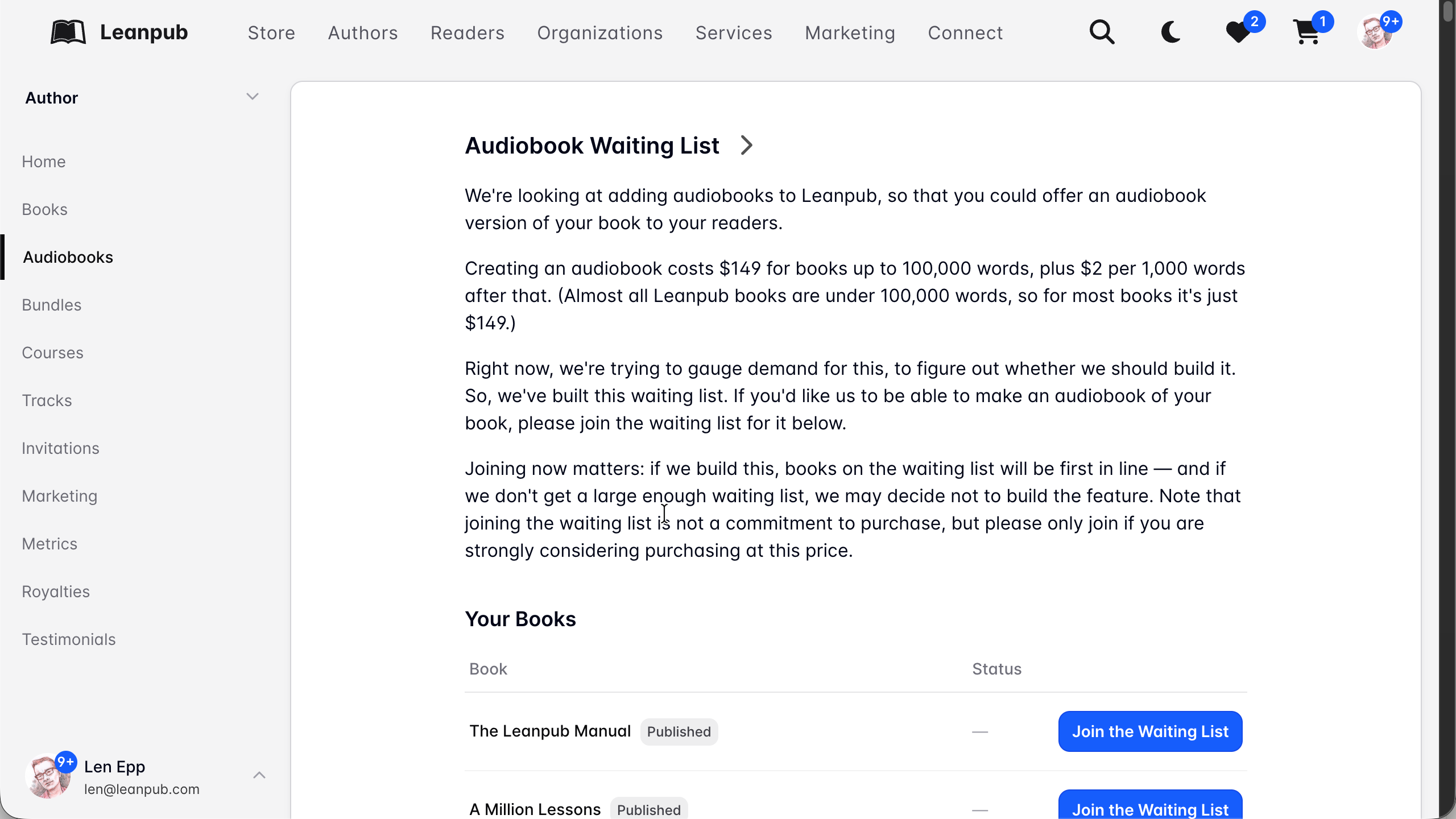Open the wishlist heart icon
Screen dimensions: 1456x819
click(x=1238, y=32)
